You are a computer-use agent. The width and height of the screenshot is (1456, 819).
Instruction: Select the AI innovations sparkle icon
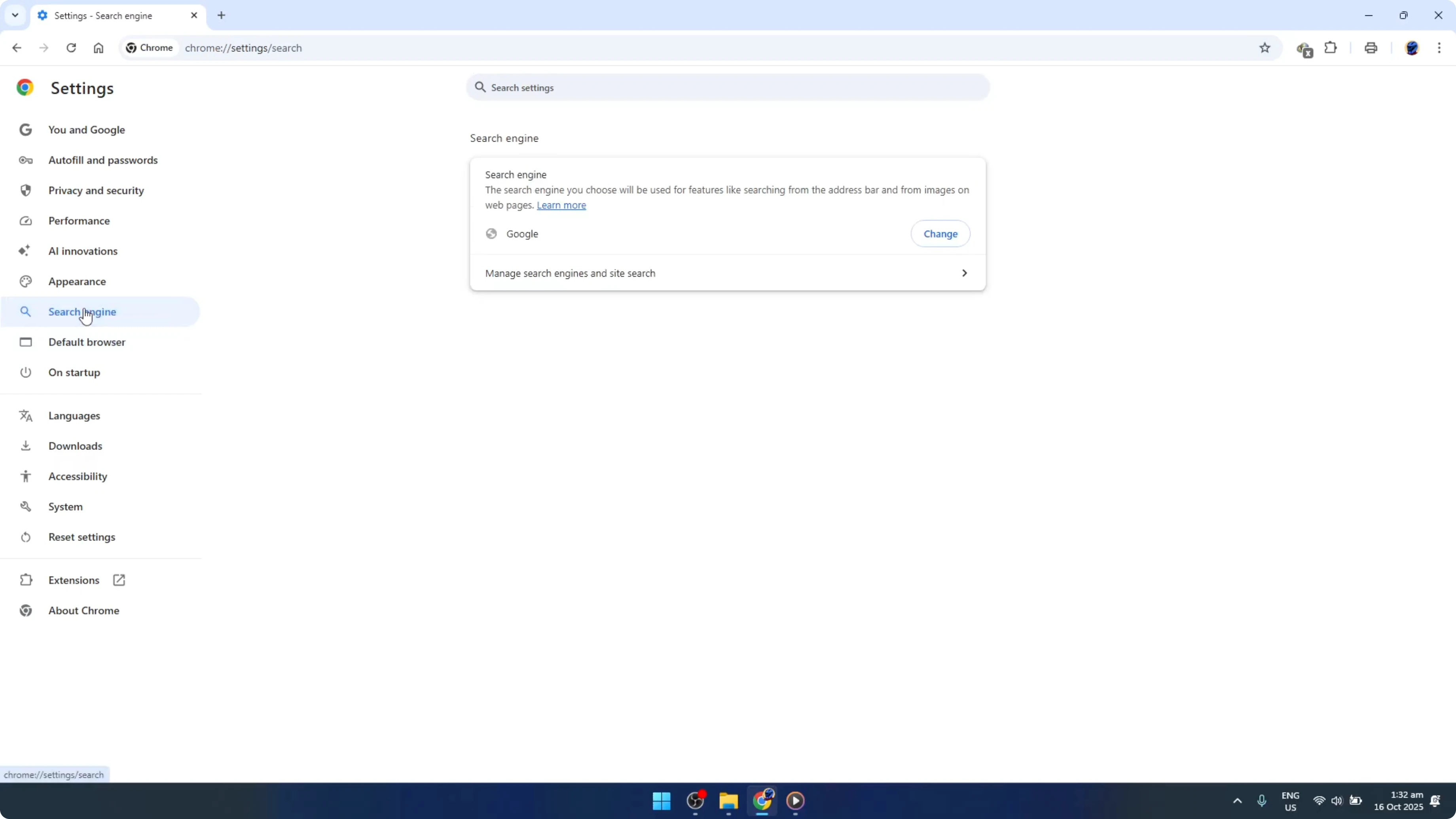[25, 251]
